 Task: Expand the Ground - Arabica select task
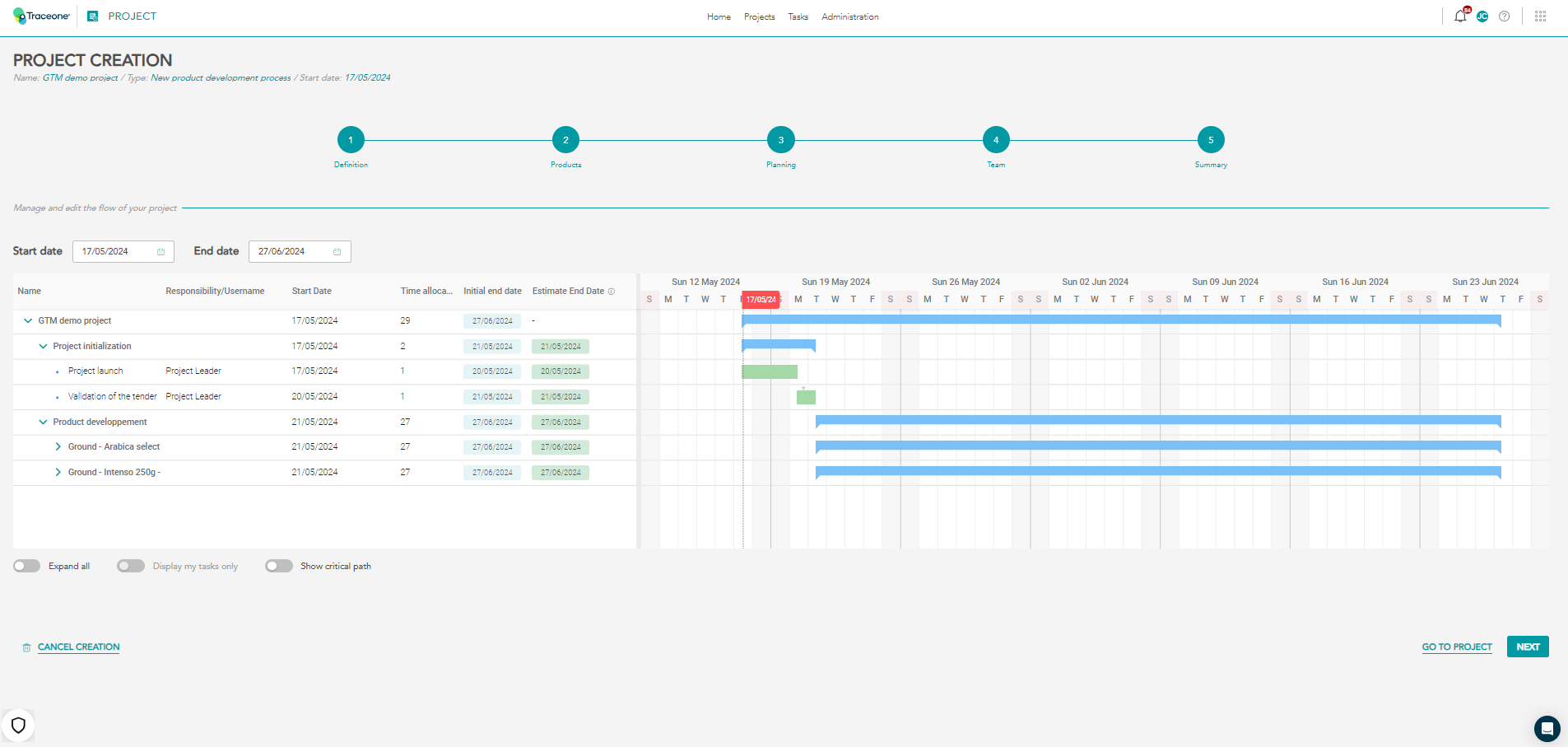click(58, 446)
